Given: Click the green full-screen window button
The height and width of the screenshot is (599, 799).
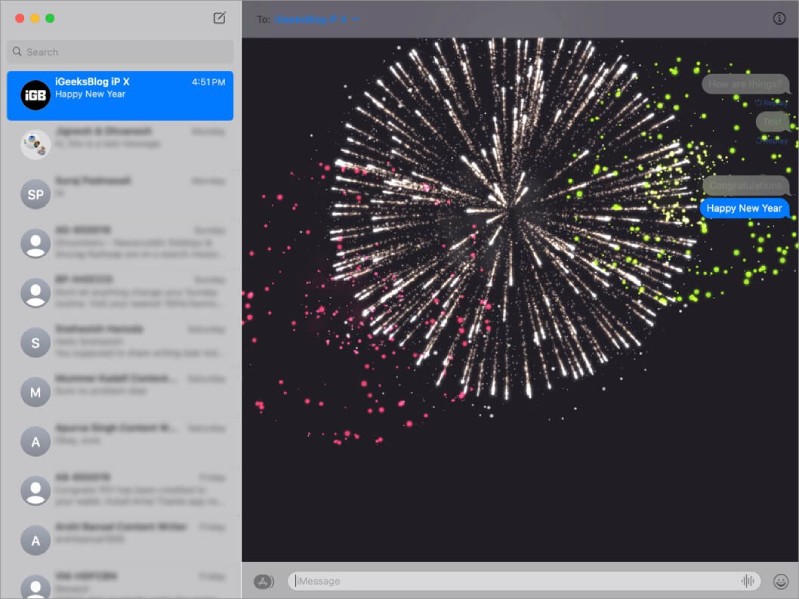Looking at the screenshot, I should click(x=50, y=18).
